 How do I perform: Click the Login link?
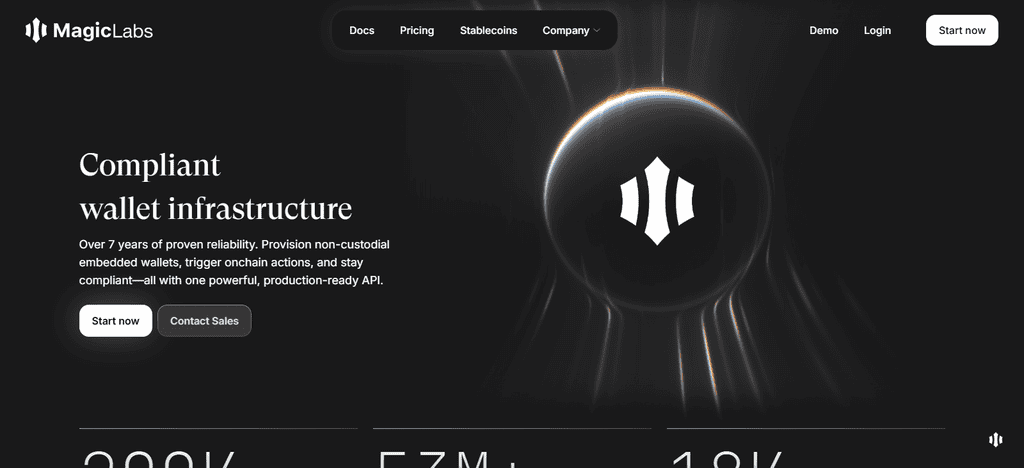pyautogui.click(x=877, y=31)
